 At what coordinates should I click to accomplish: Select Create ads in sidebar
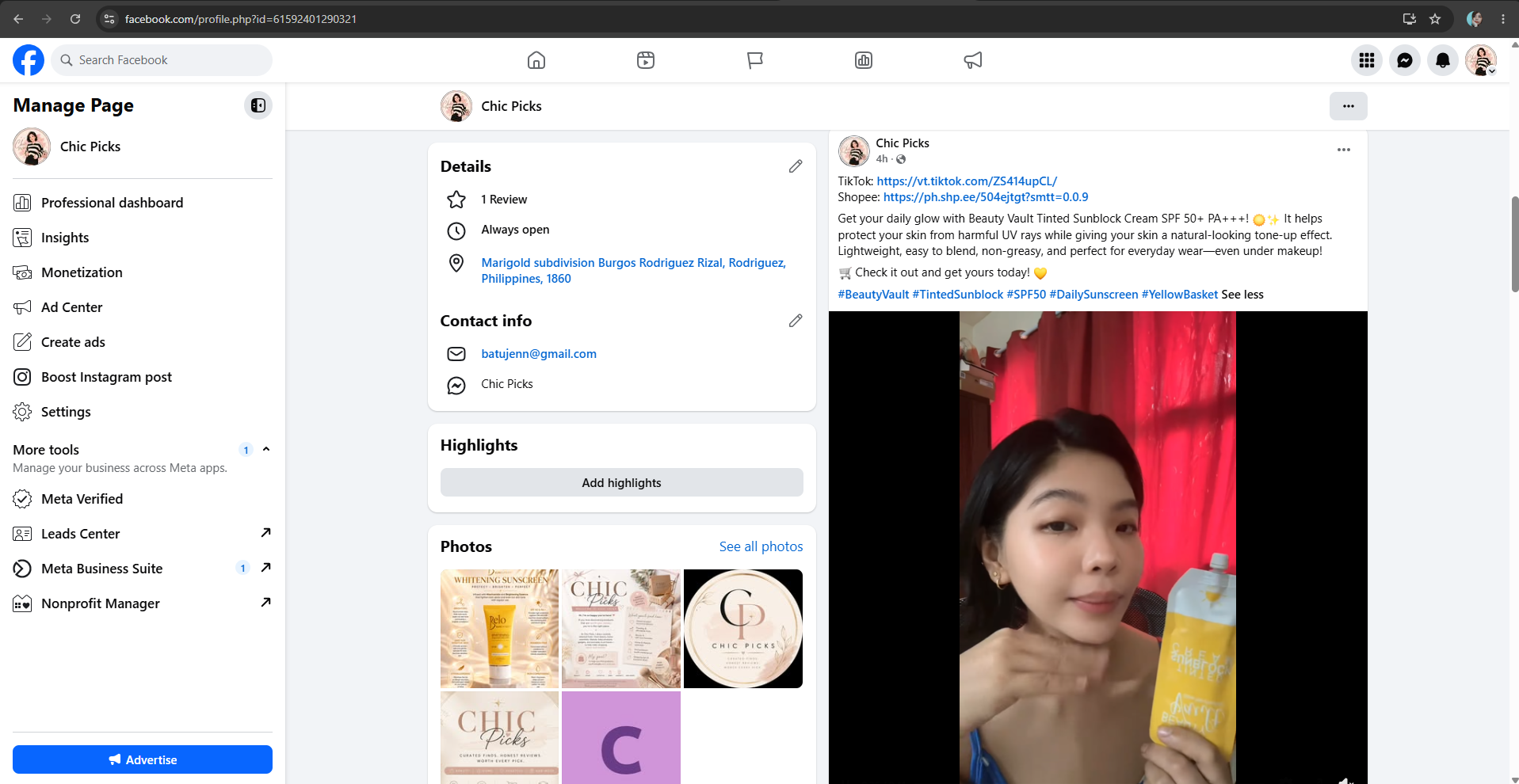pyautogui.click(x=143, y=342)
